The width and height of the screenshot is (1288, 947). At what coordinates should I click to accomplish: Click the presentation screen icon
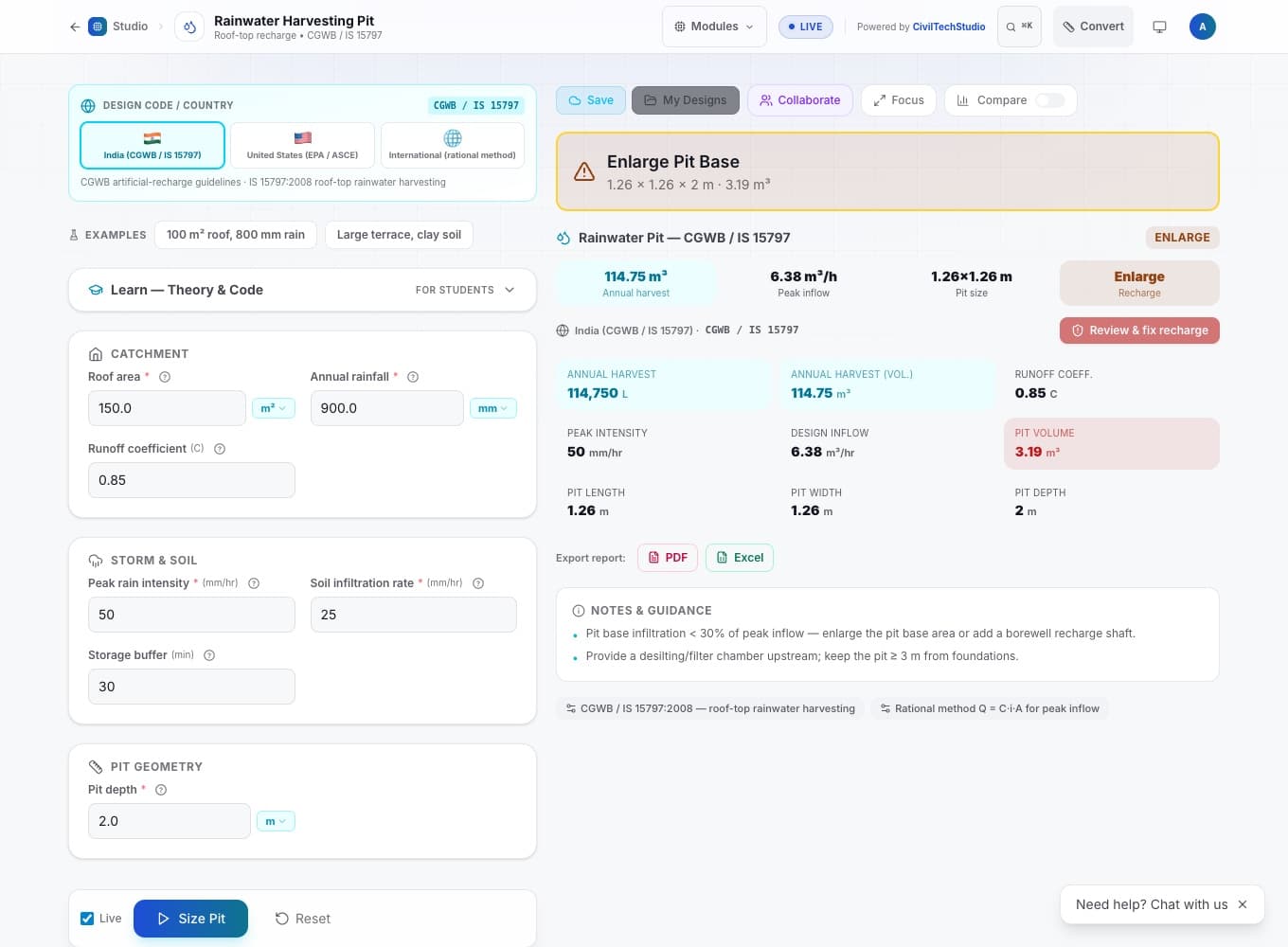click(x=1159, y=27)
